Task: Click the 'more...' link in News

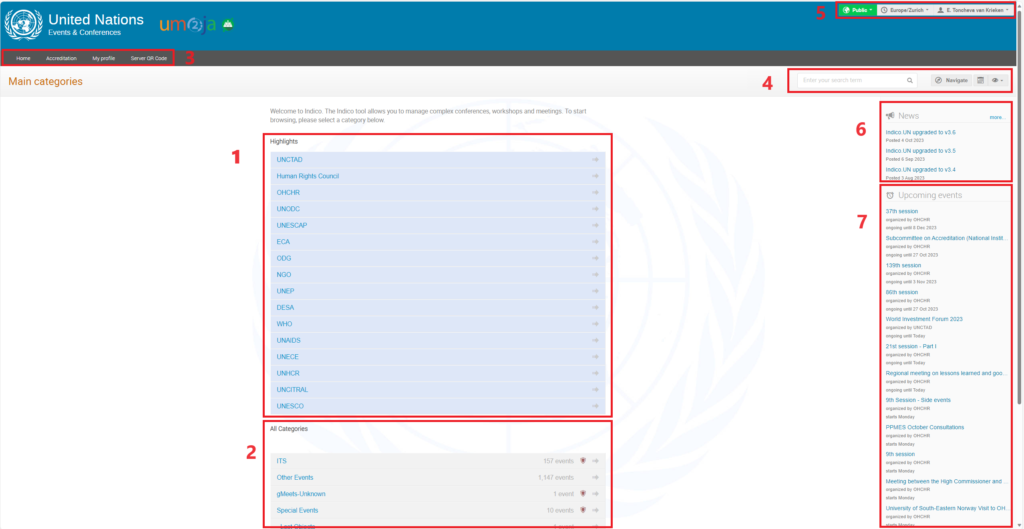Action: pyautogui.click(x=997, y=118)
